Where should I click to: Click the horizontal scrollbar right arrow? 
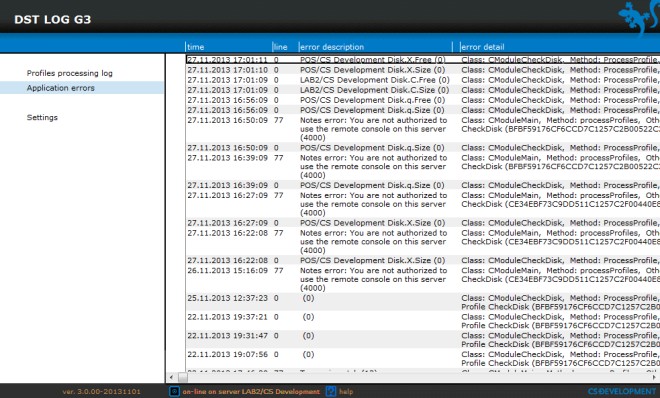[x=655, y=377]
